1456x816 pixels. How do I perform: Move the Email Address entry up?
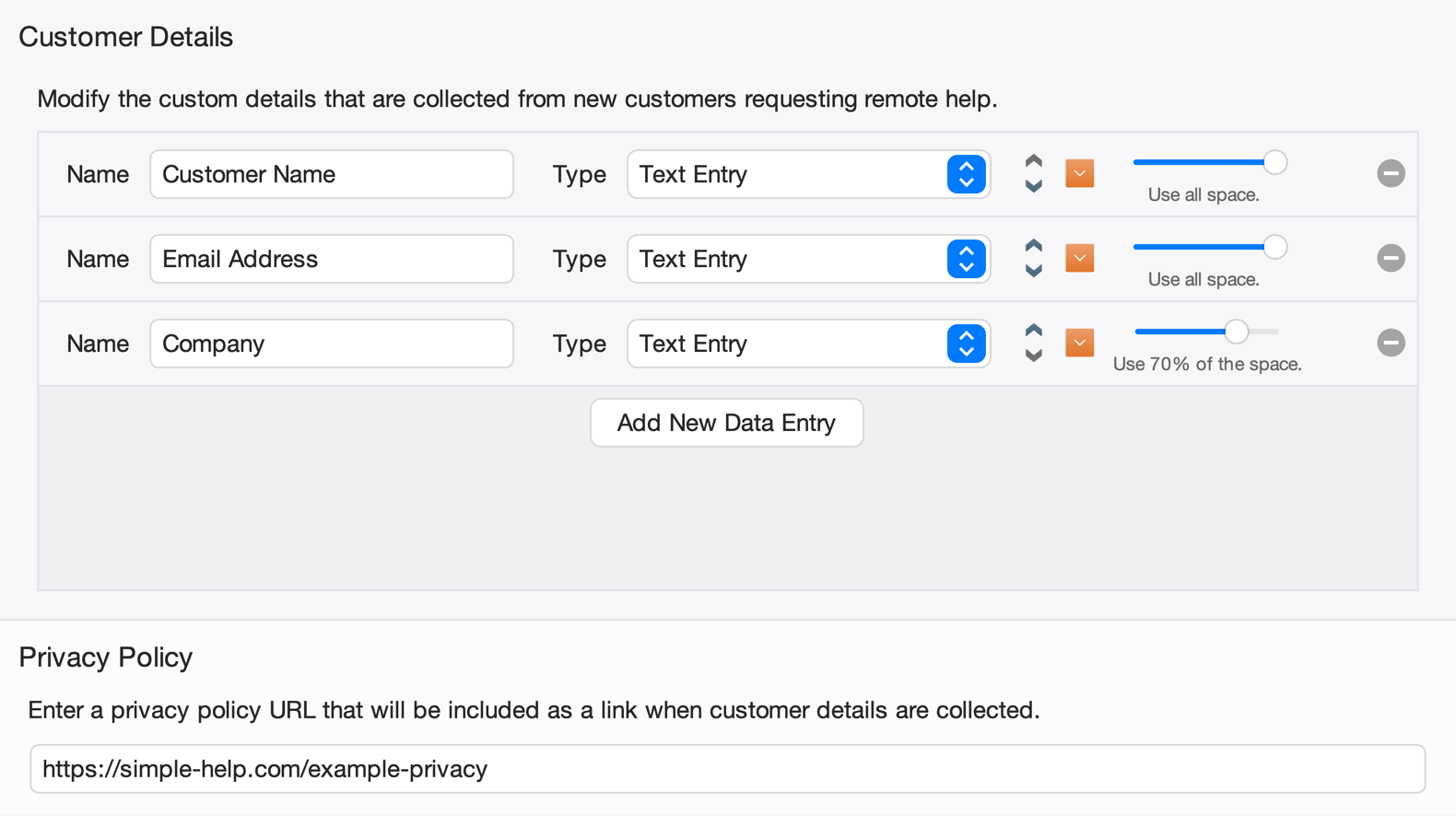tap(1034, 246)
